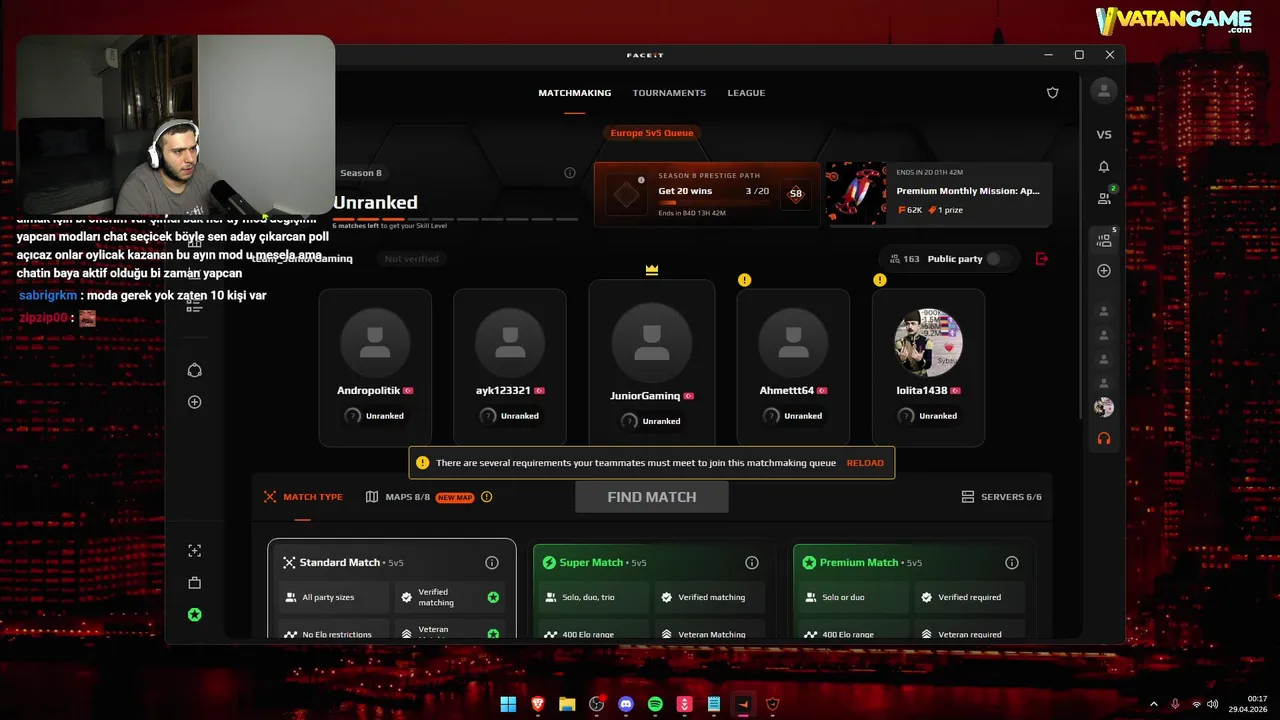The width and height of the screenshot is (1280, 720).
Task: Click the briefcase icon in left sidebar
Action: [x=195, y=583]
